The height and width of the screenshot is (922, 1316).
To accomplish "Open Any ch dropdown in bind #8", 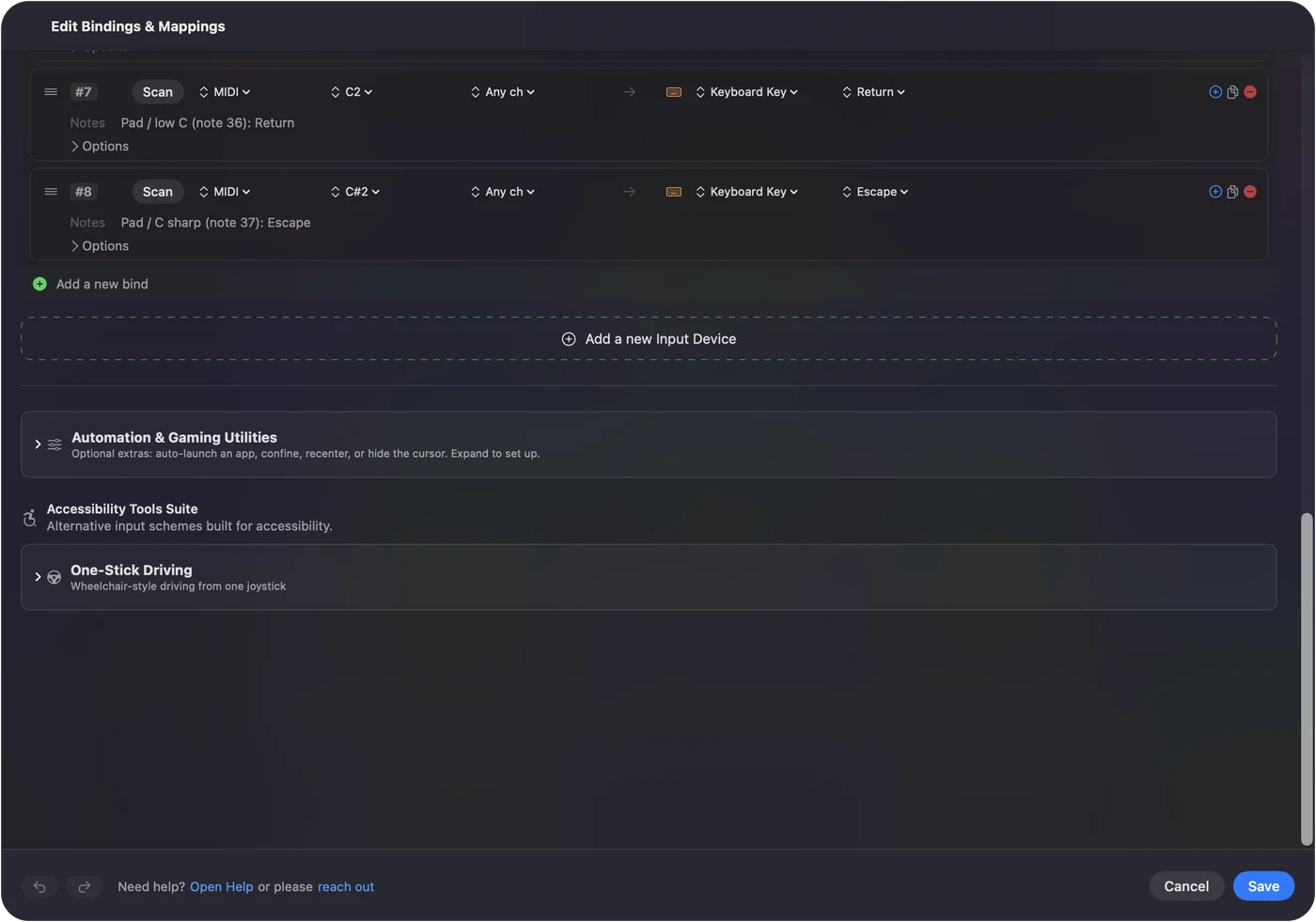I will tap(503, 192).
